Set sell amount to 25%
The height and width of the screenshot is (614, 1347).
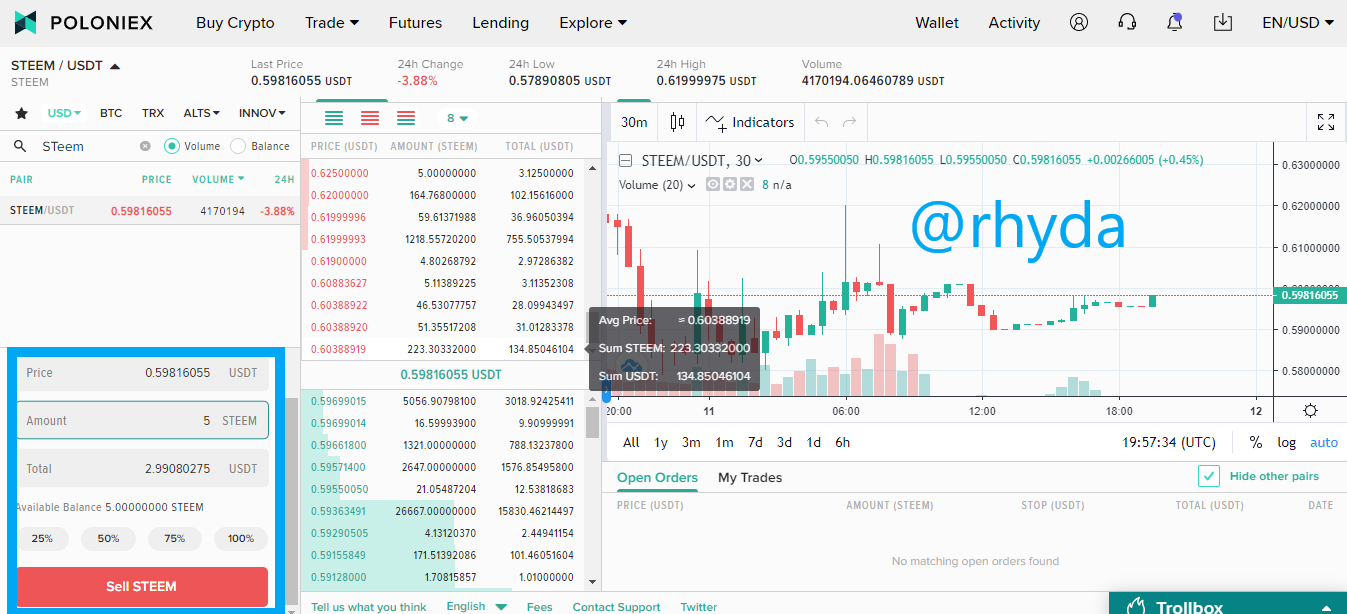[x=42, y=538]
